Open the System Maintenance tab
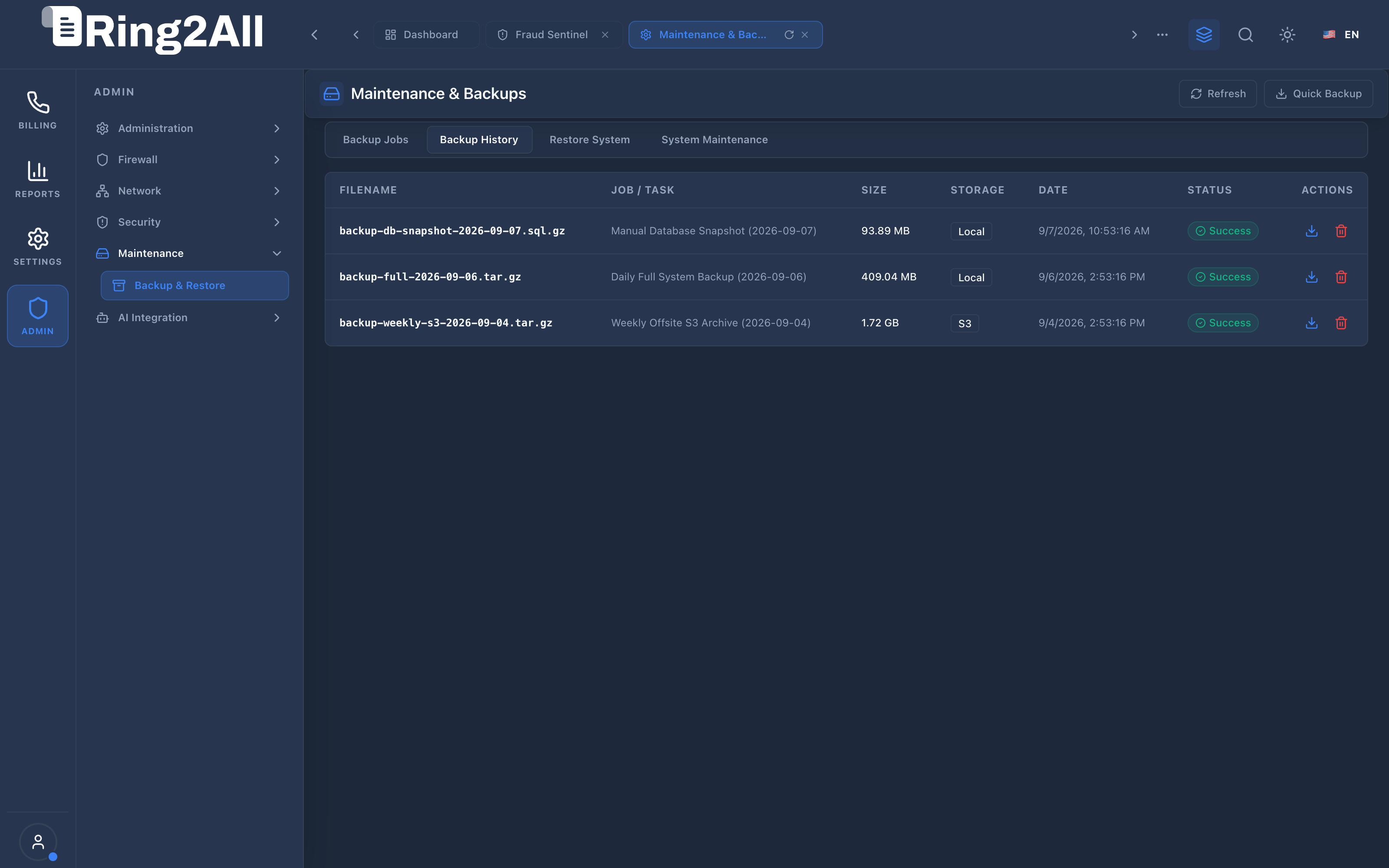Screen dimensions: 1389x868 (x=714, y=139)
